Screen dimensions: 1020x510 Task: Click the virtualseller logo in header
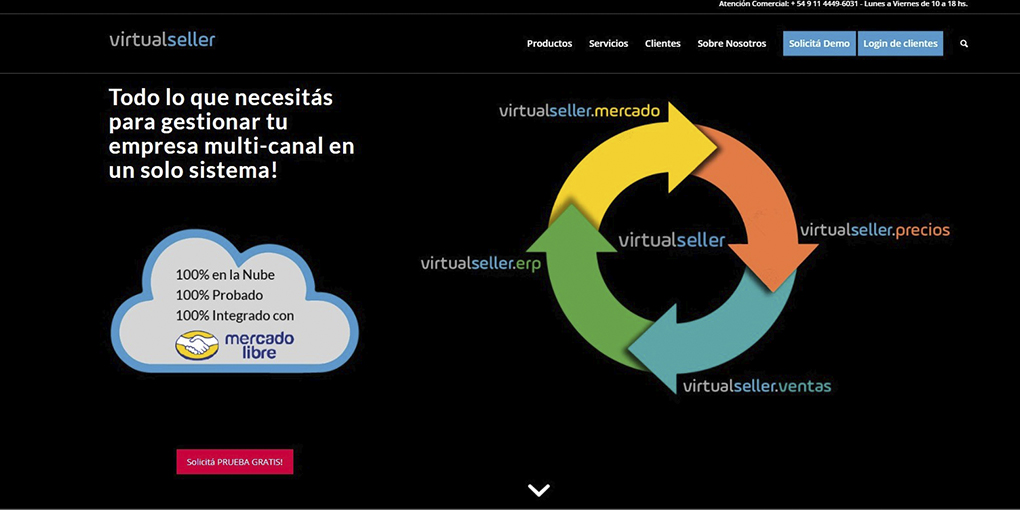(162, 39)
